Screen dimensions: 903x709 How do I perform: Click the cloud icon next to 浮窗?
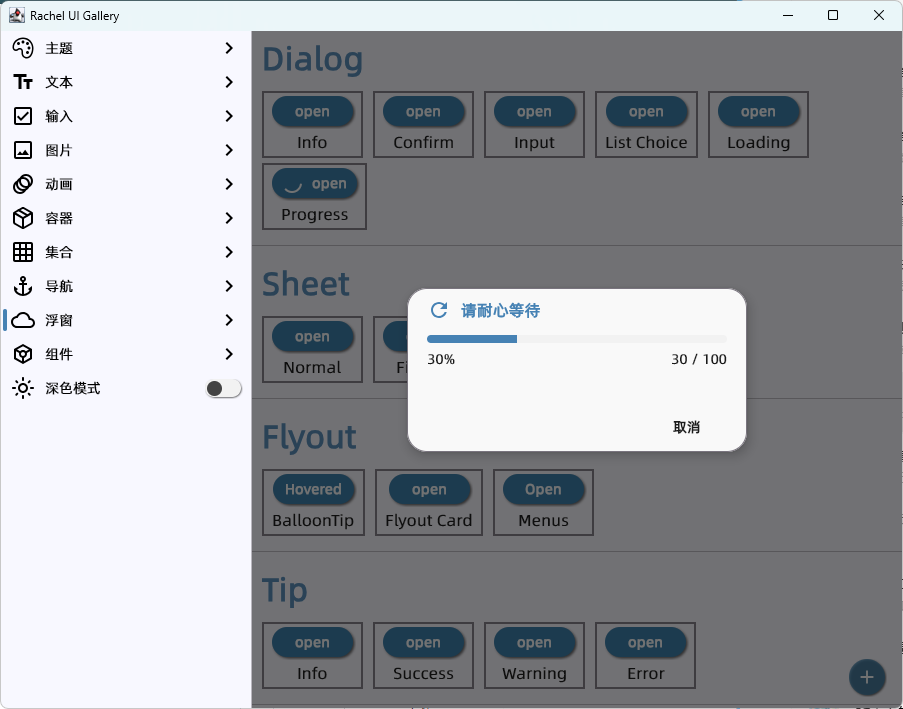coord(23,320)
